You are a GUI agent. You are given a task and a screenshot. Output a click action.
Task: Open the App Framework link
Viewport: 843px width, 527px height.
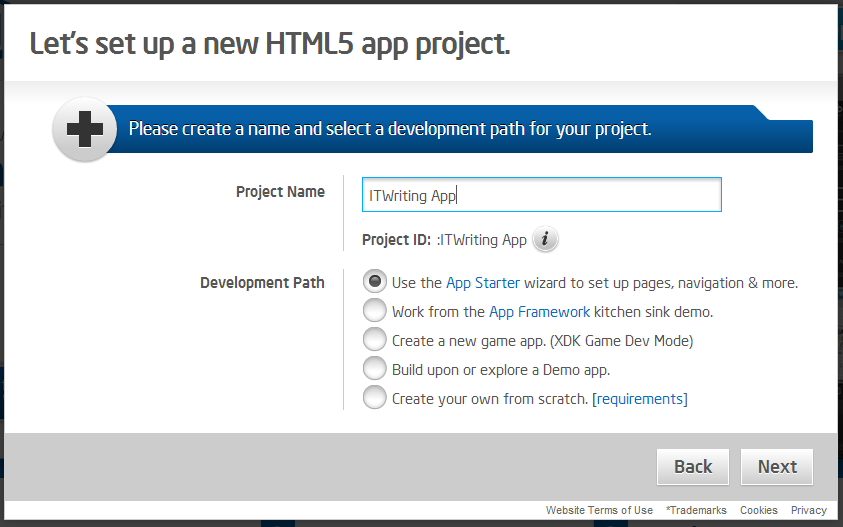[x=539, y=312]
